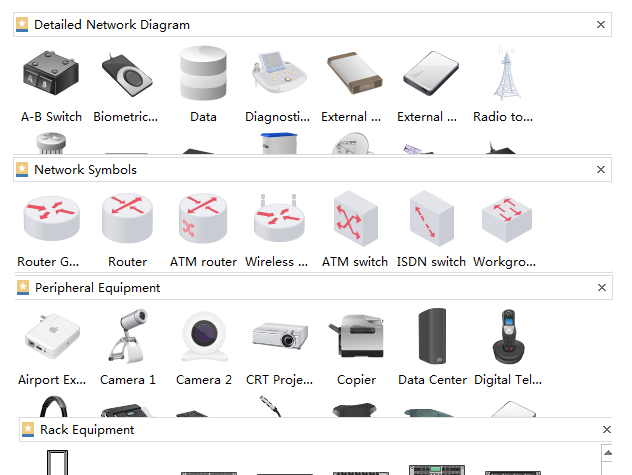
Task: Select the Digital Telephone shape
Action: click(x=508, y=336)
